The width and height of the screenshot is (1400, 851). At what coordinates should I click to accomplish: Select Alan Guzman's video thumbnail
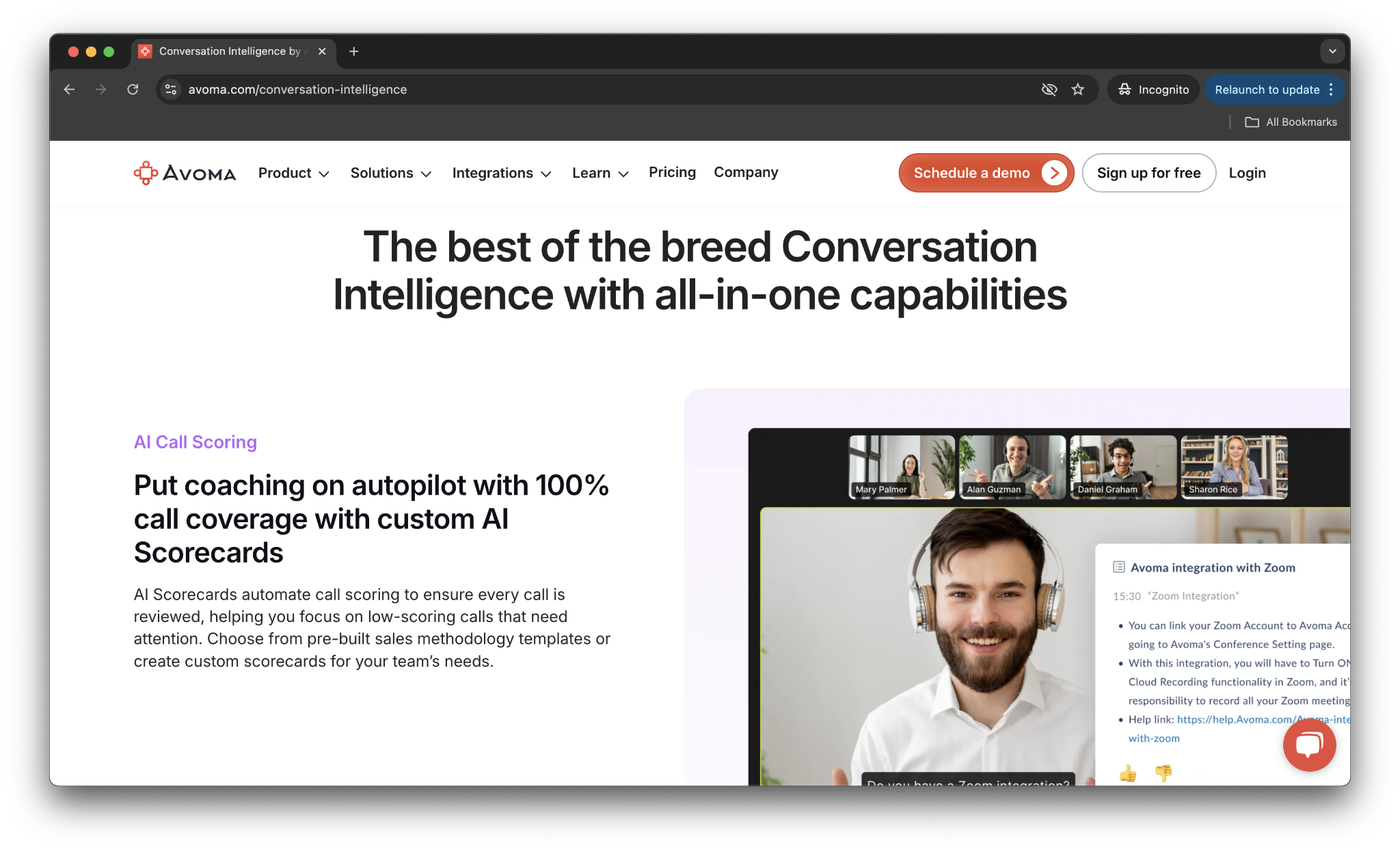(x=1012, y=467)
